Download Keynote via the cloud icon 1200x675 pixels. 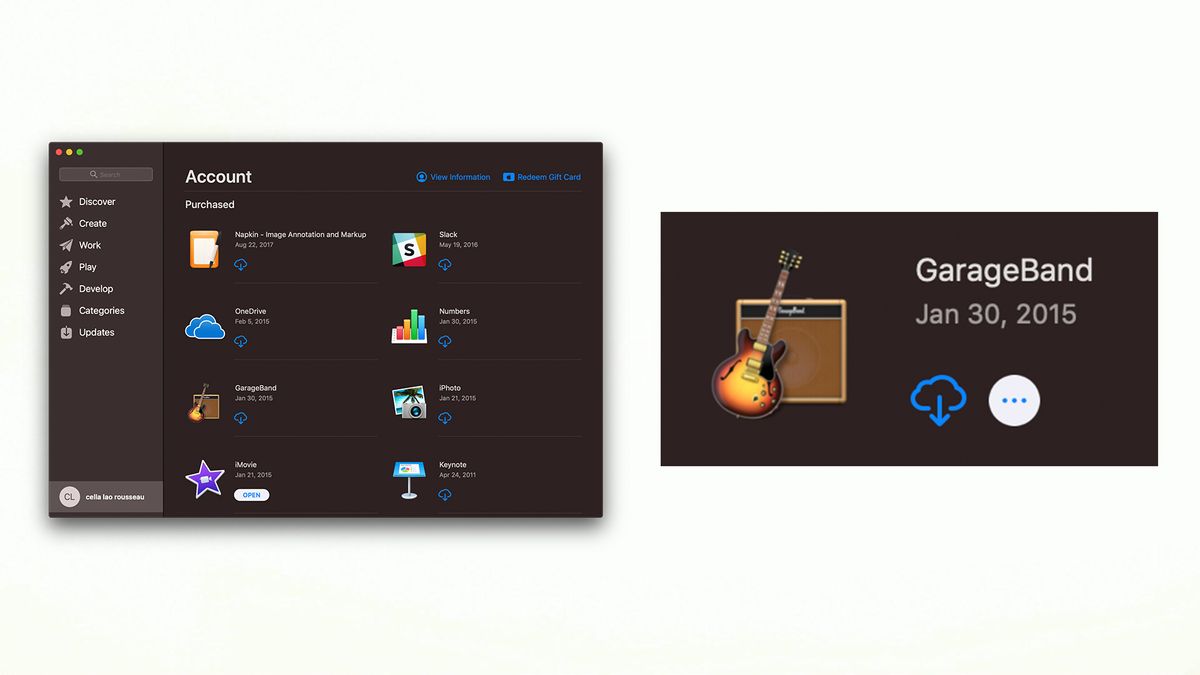[445, 494]
